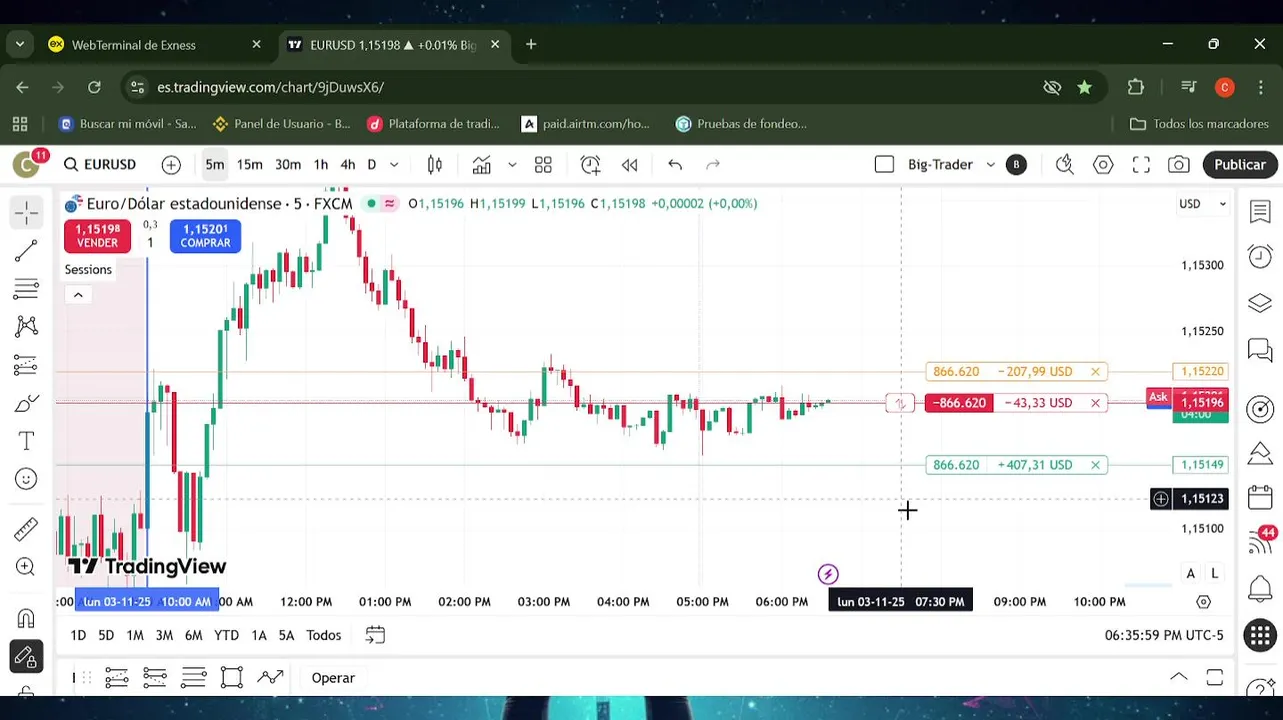Enter fullscreen chart mode
The height and width of the screenshot is (720, 1283).
click(1141, 164)
